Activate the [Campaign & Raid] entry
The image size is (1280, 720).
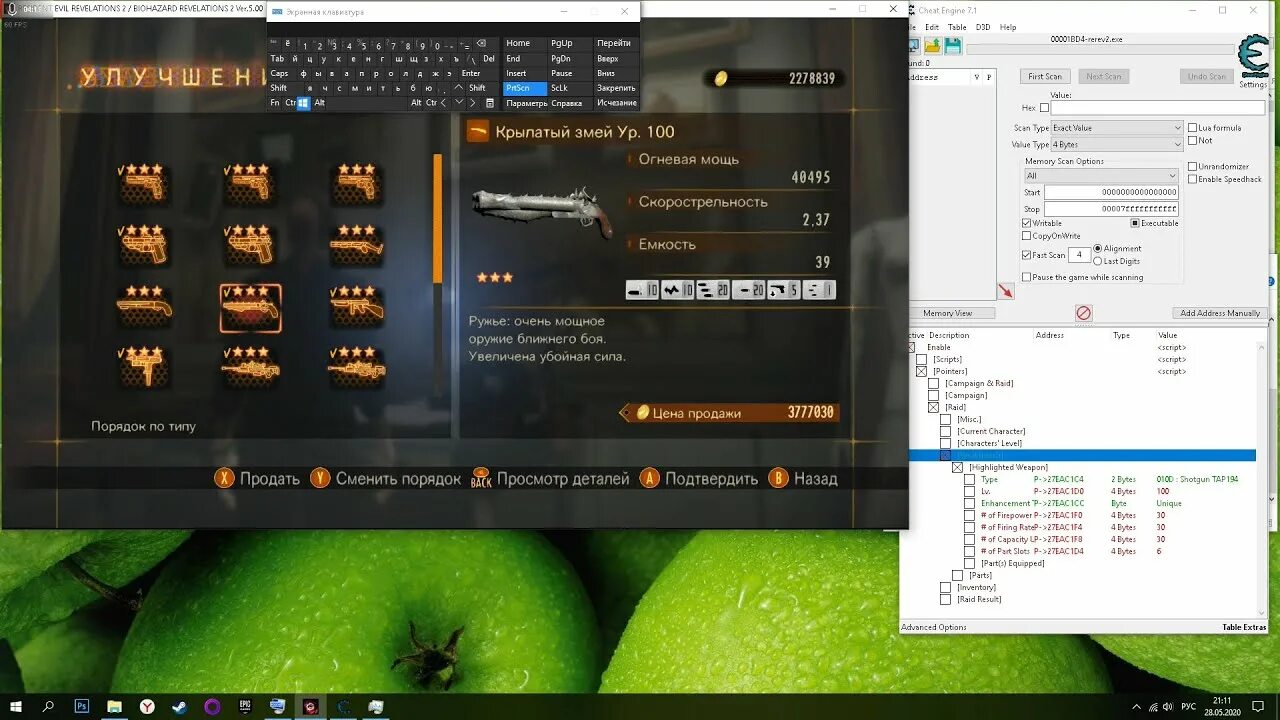point(933,383)
